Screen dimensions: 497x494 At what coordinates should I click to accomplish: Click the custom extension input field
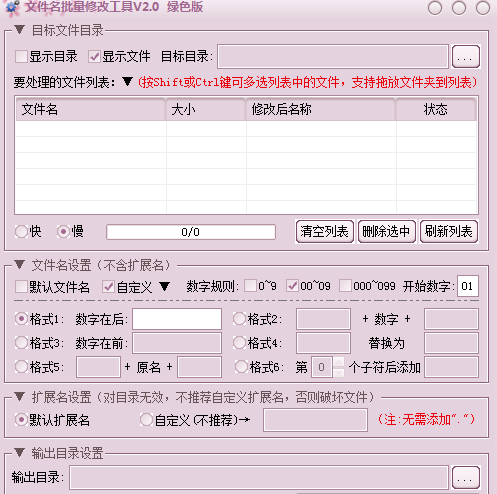tap(315, 420)
